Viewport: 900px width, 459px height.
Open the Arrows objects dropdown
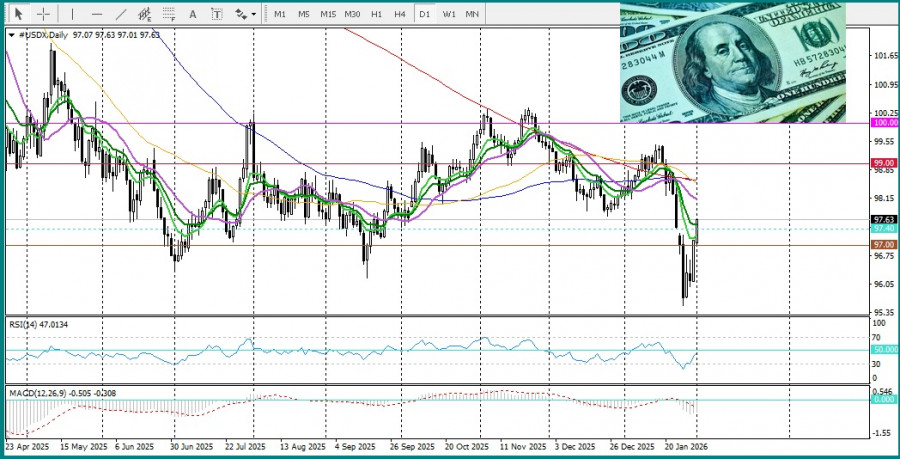245,14
